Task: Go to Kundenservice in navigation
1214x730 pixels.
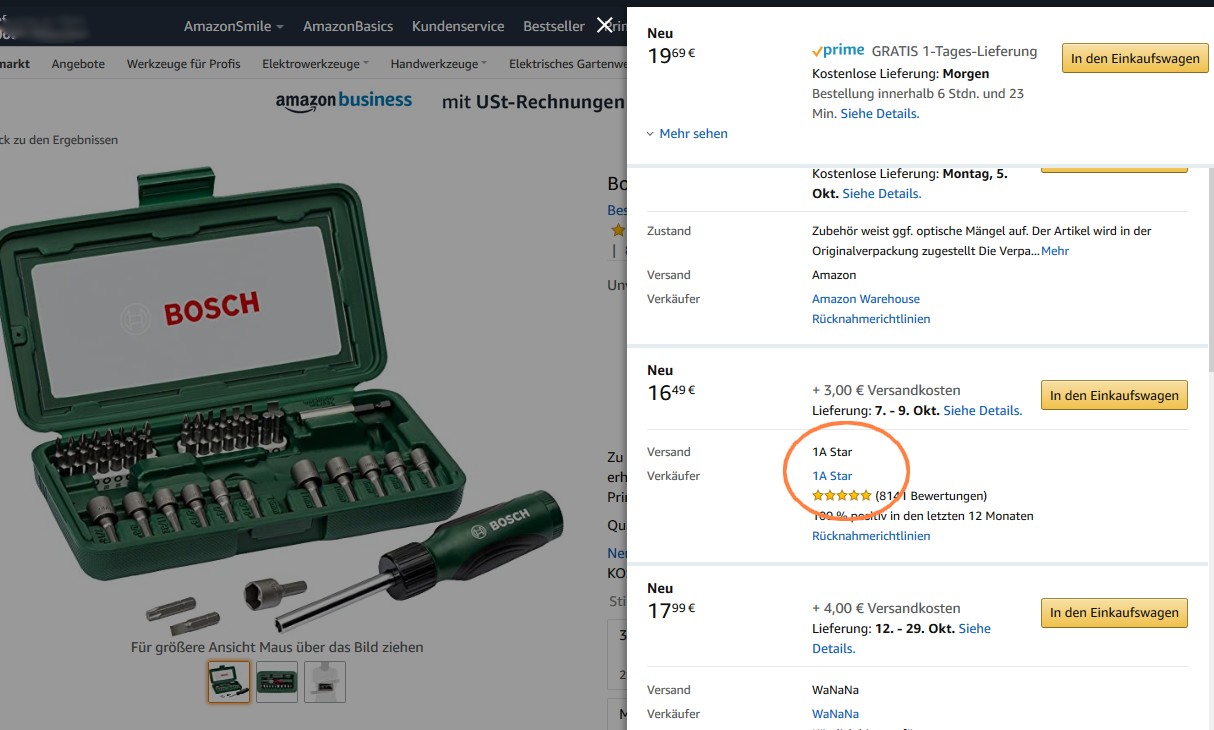Action: (458, 26)
